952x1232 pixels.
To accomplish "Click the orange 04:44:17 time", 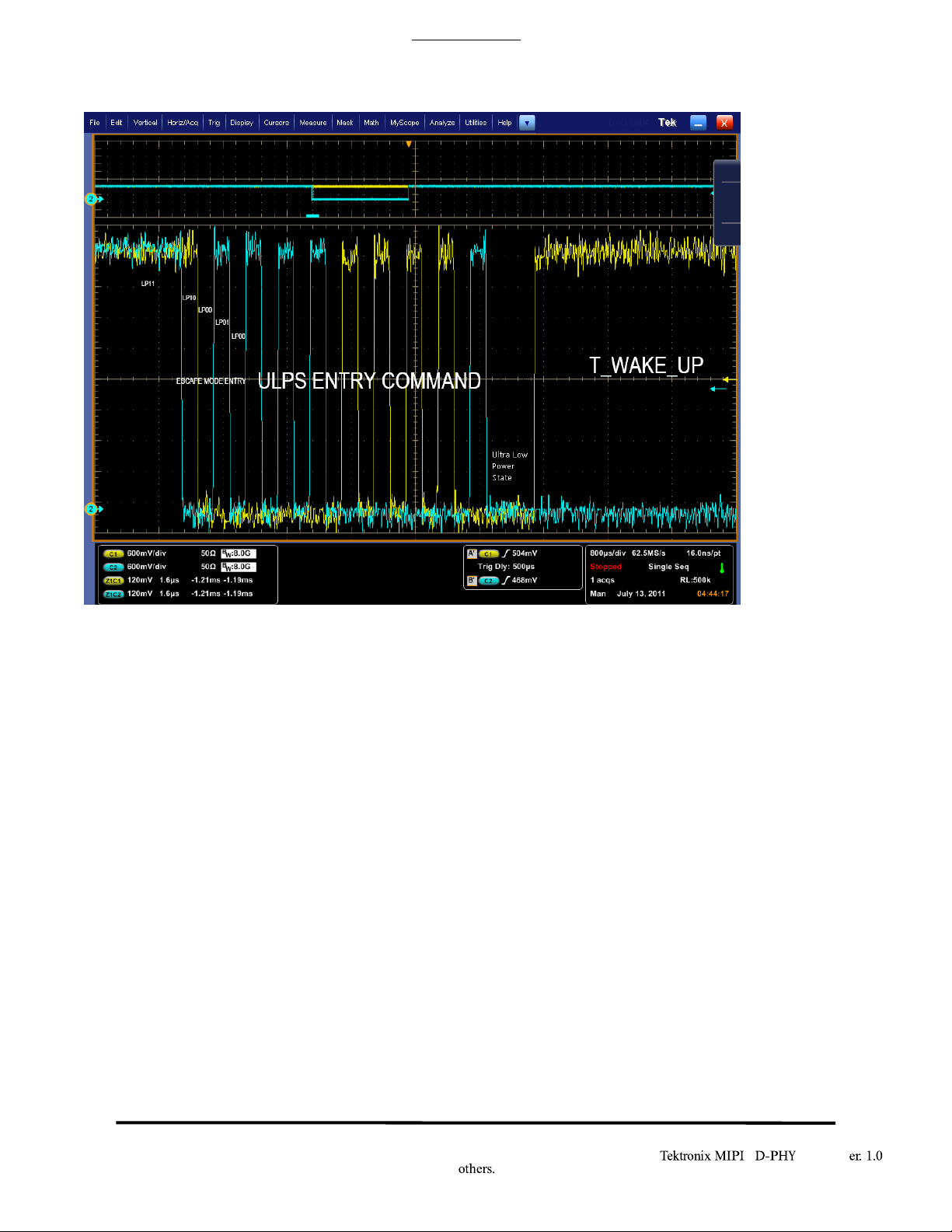I will pos(713,593).
